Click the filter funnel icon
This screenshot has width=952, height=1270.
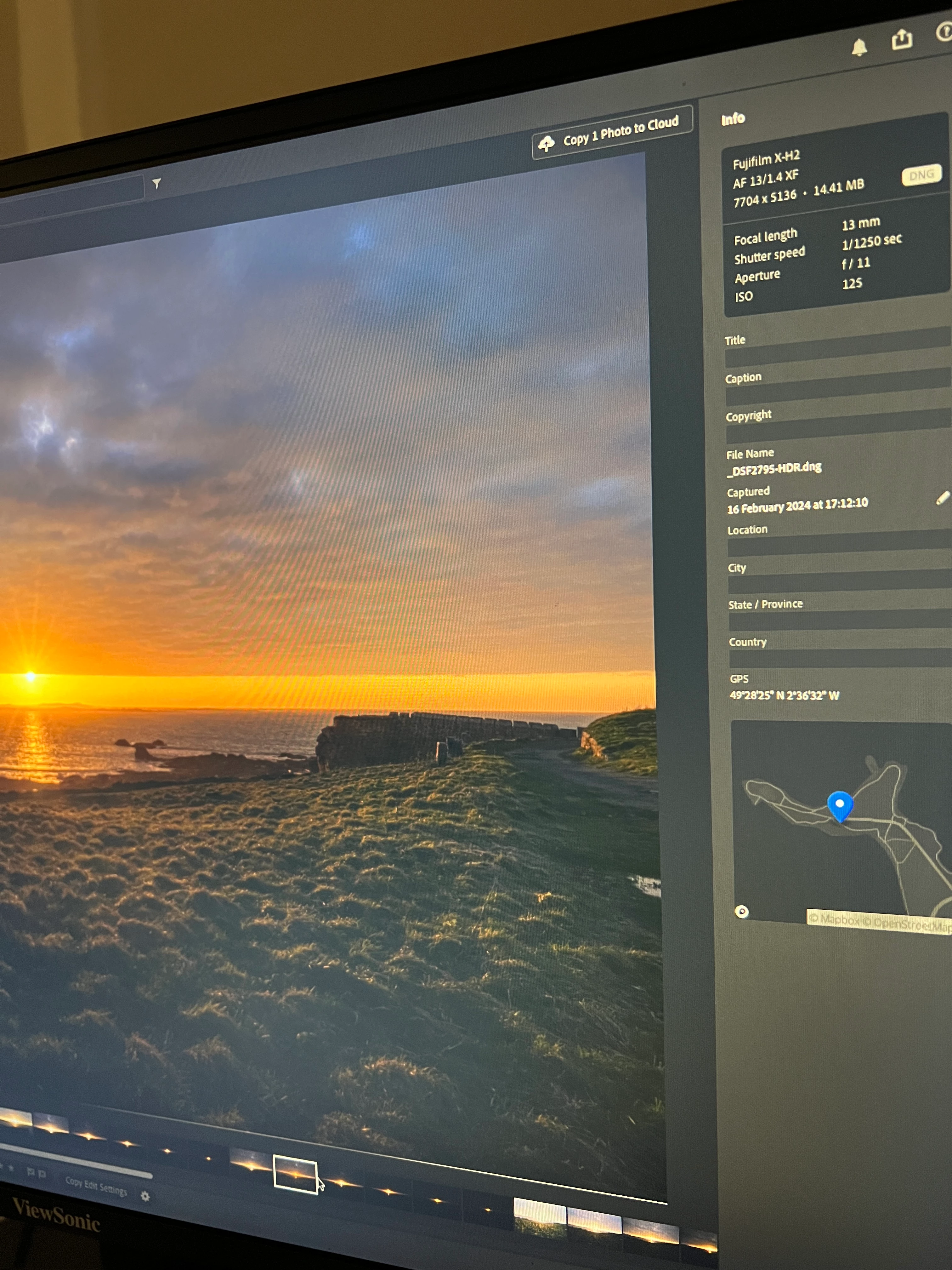point(157,183)
